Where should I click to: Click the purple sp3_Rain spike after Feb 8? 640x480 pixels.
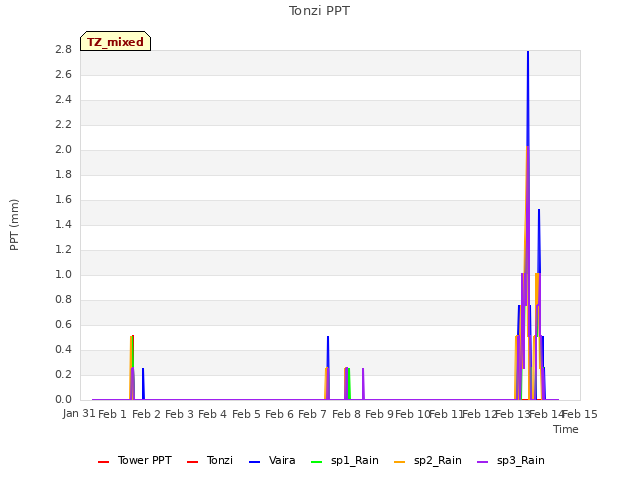click(x=363, y=384)
